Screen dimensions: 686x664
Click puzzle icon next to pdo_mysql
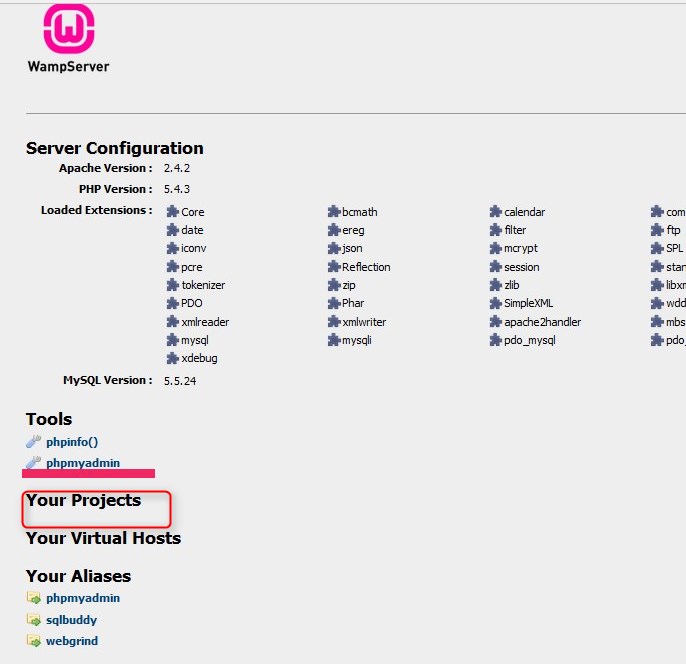tap(496, 340)
